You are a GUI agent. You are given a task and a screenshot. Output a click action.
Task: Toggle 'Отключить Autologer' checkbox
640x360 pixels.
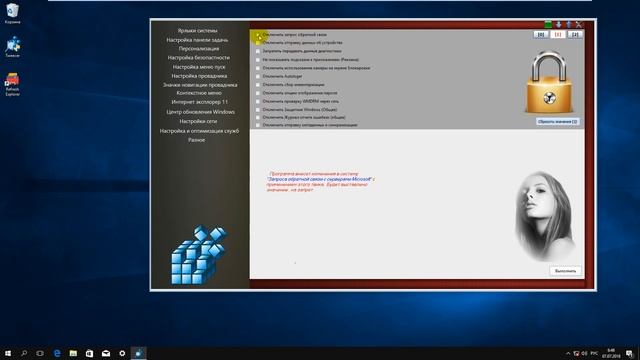258,76
